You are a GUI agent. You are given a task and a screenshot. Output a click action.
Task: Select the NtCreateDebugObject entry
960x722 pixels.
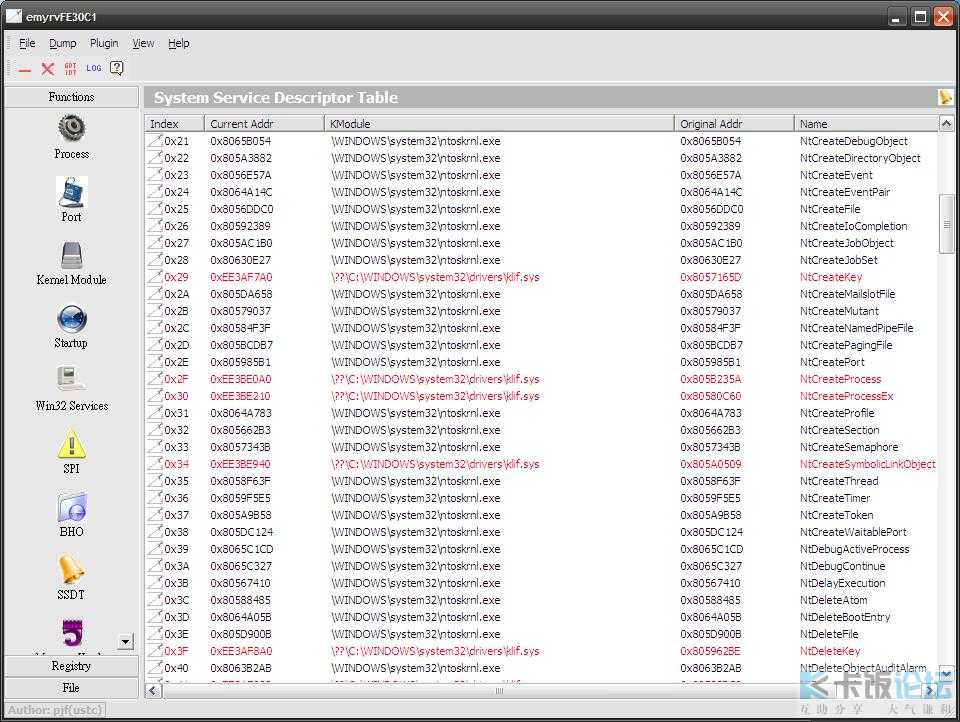[x=853, y=141]
